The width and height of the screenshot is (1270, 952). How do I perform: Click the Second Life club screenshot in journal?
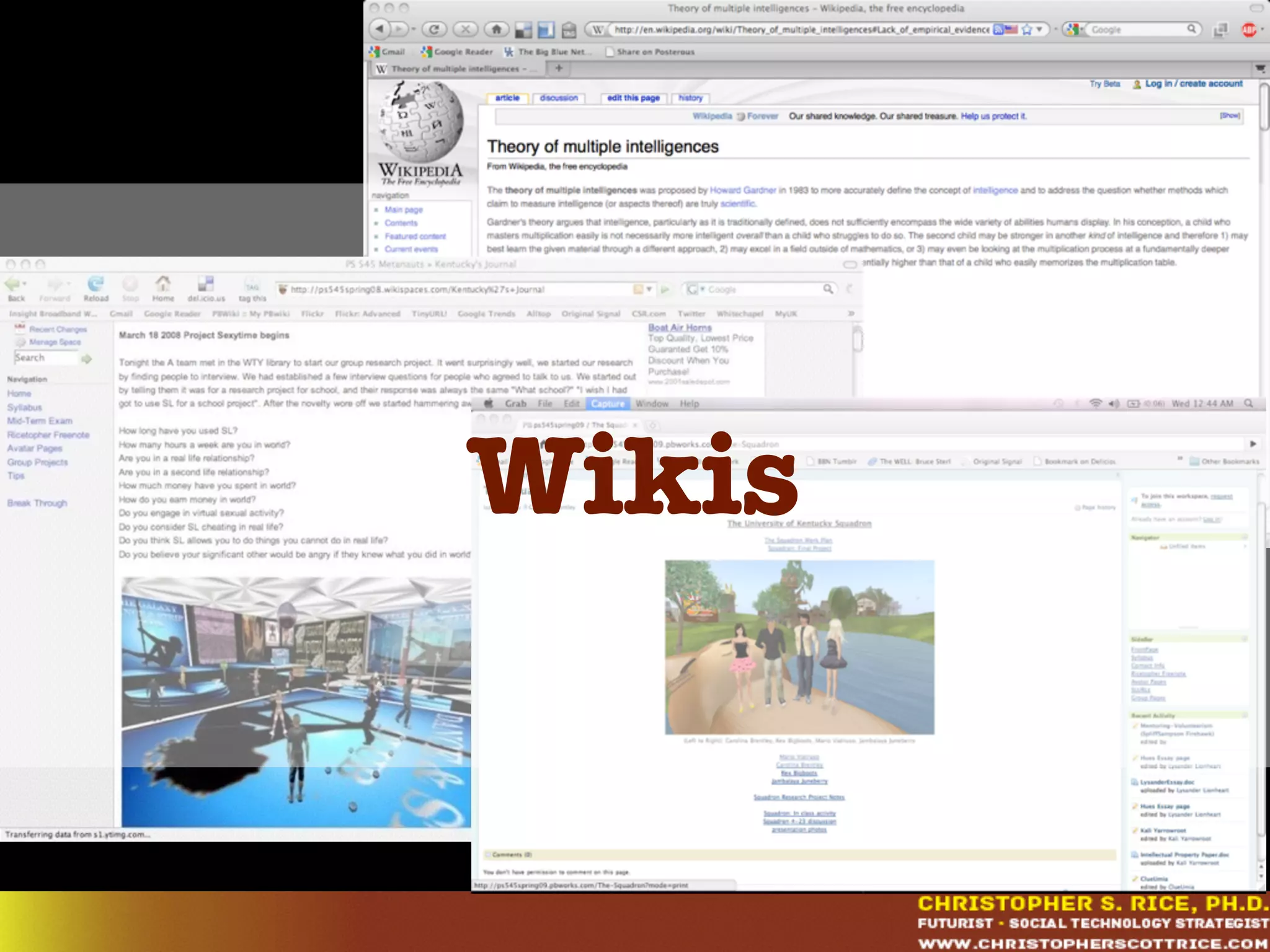coord(296,702)
